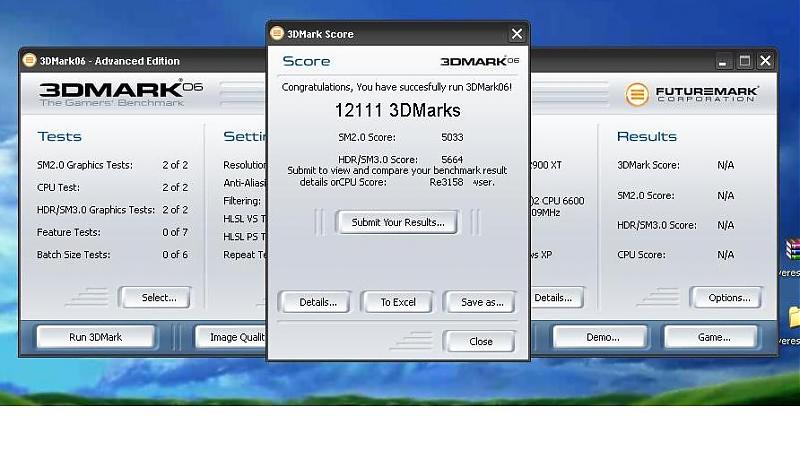Close the 3DMark06 main window

coord(765,61)
